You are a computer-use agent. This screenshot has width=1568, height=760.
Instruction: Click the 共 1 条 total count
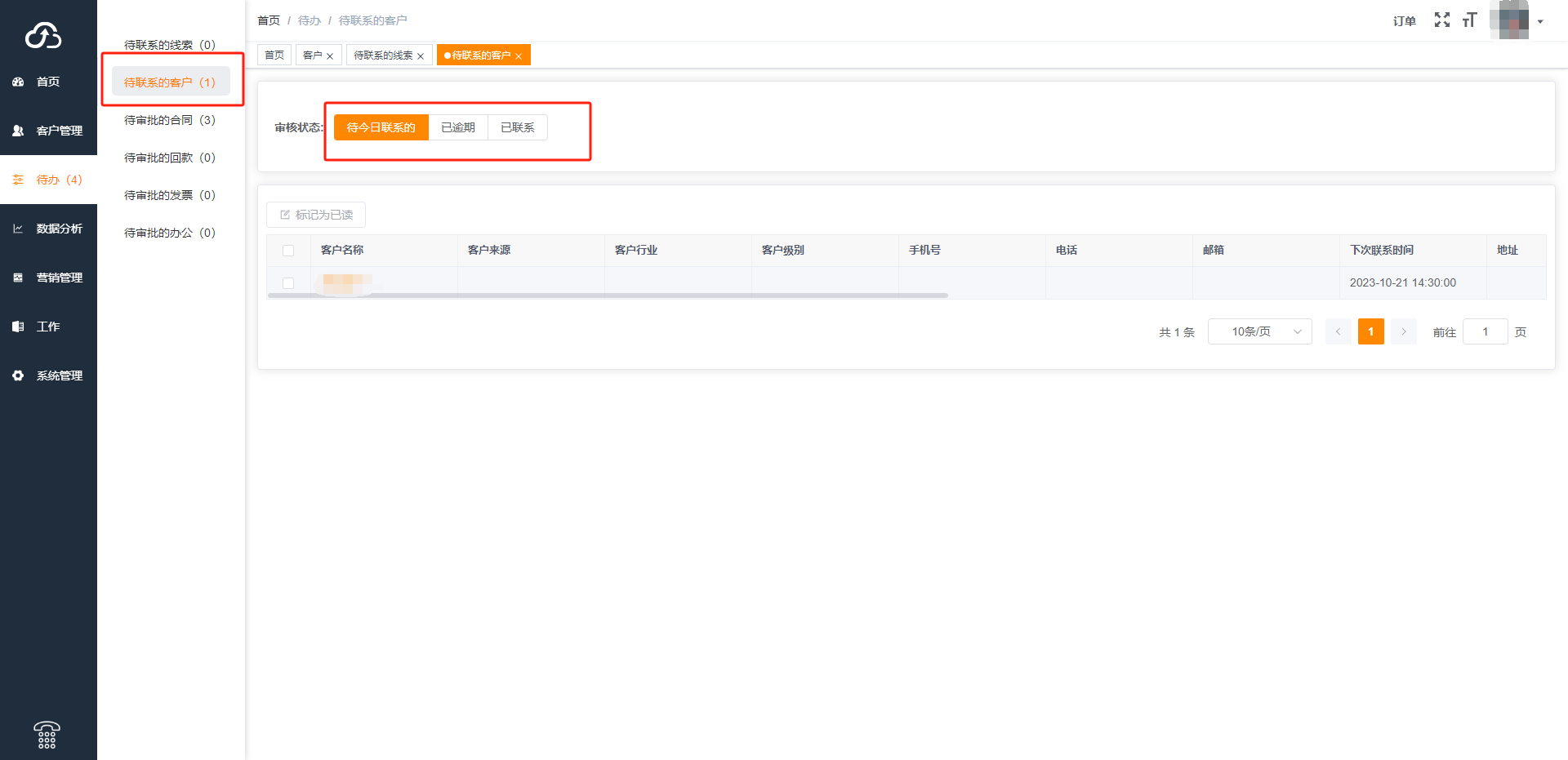coord(1177,332)
